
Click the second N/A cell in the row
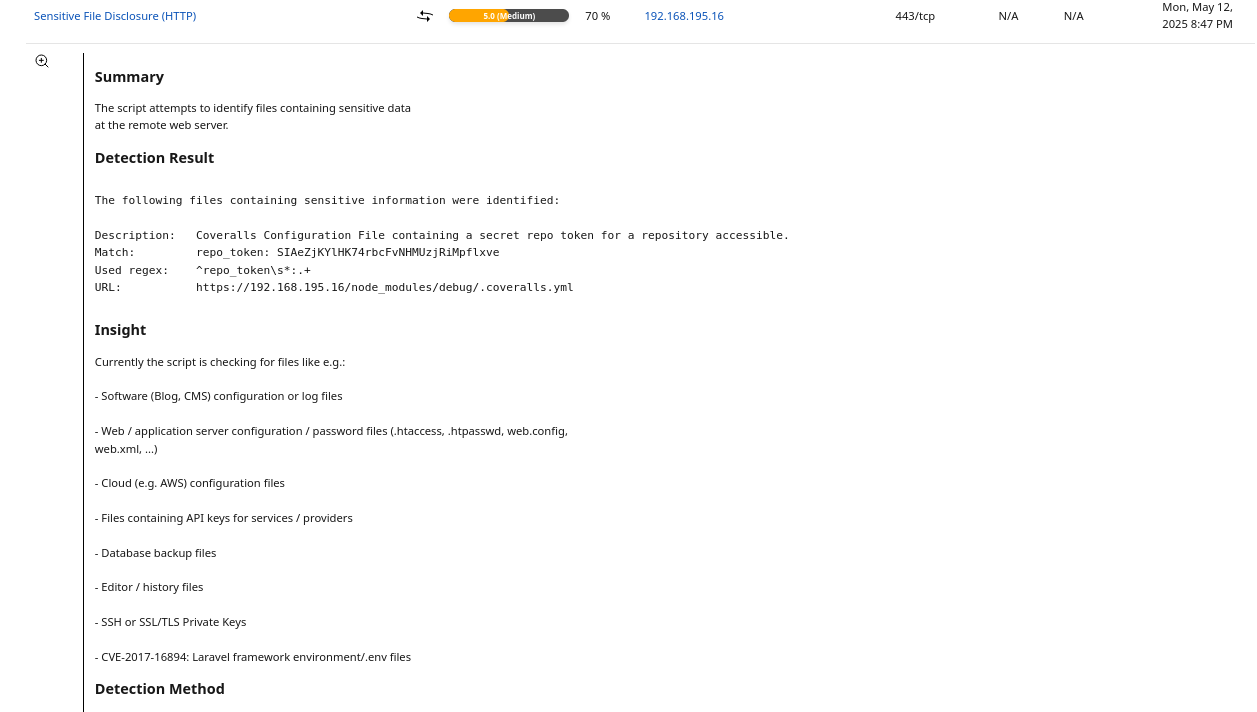click(x=1073, y=16)
